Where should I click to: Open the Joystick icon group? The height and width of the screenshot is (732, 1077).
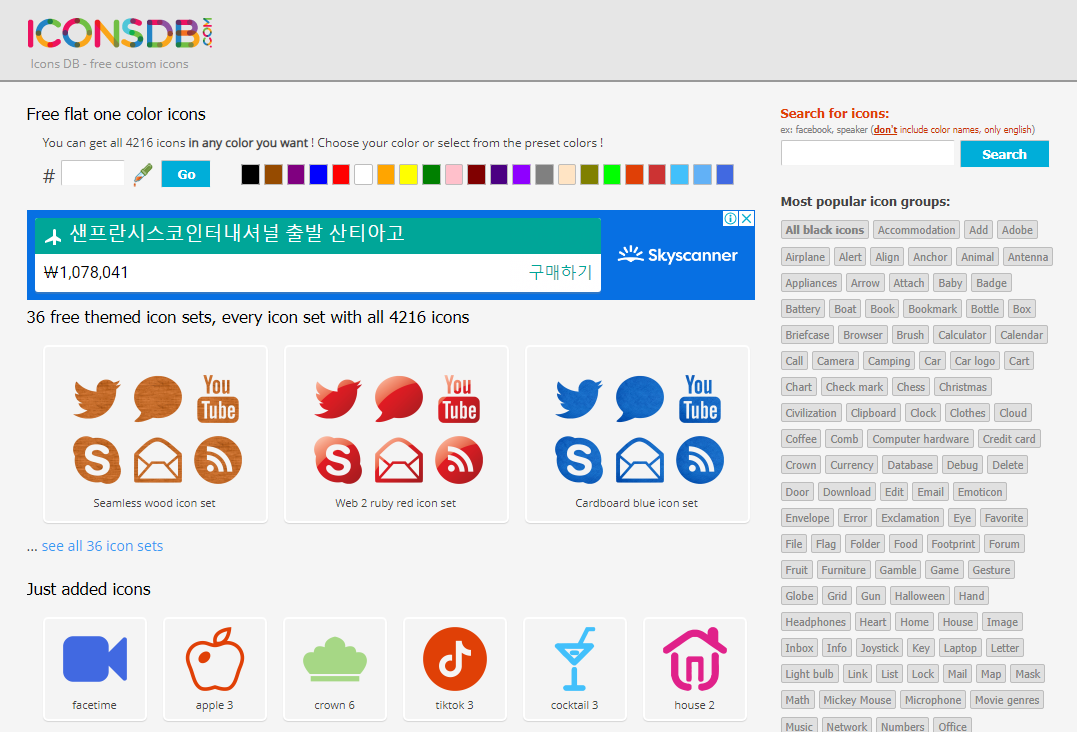(880, 648)
